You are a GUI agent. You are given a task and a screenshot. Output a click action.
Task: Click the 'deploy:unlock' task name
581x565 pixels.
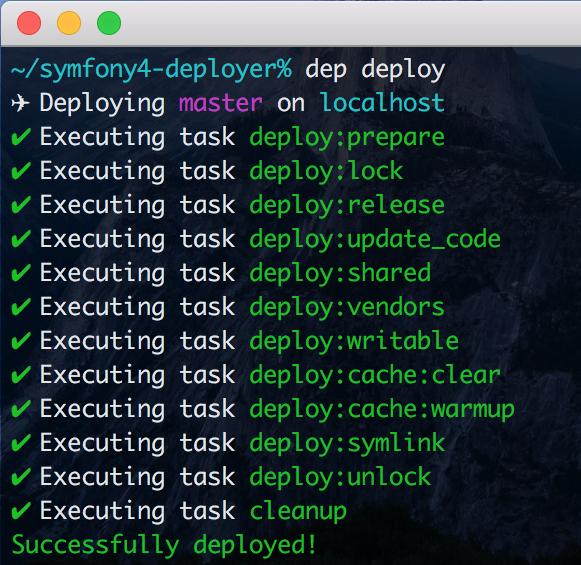340,478
